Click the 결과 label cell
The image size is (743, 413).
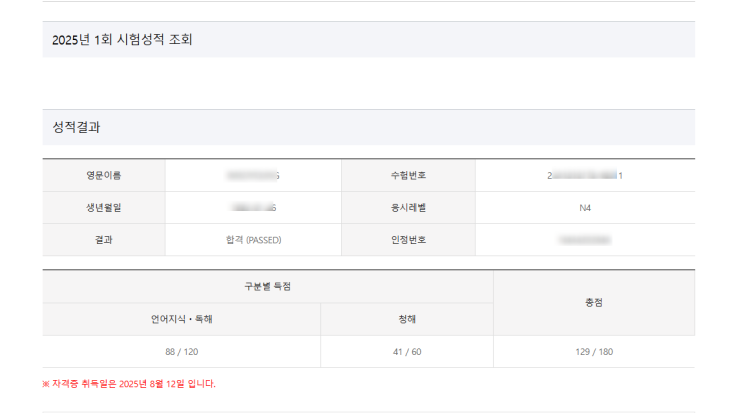(103, 240)
